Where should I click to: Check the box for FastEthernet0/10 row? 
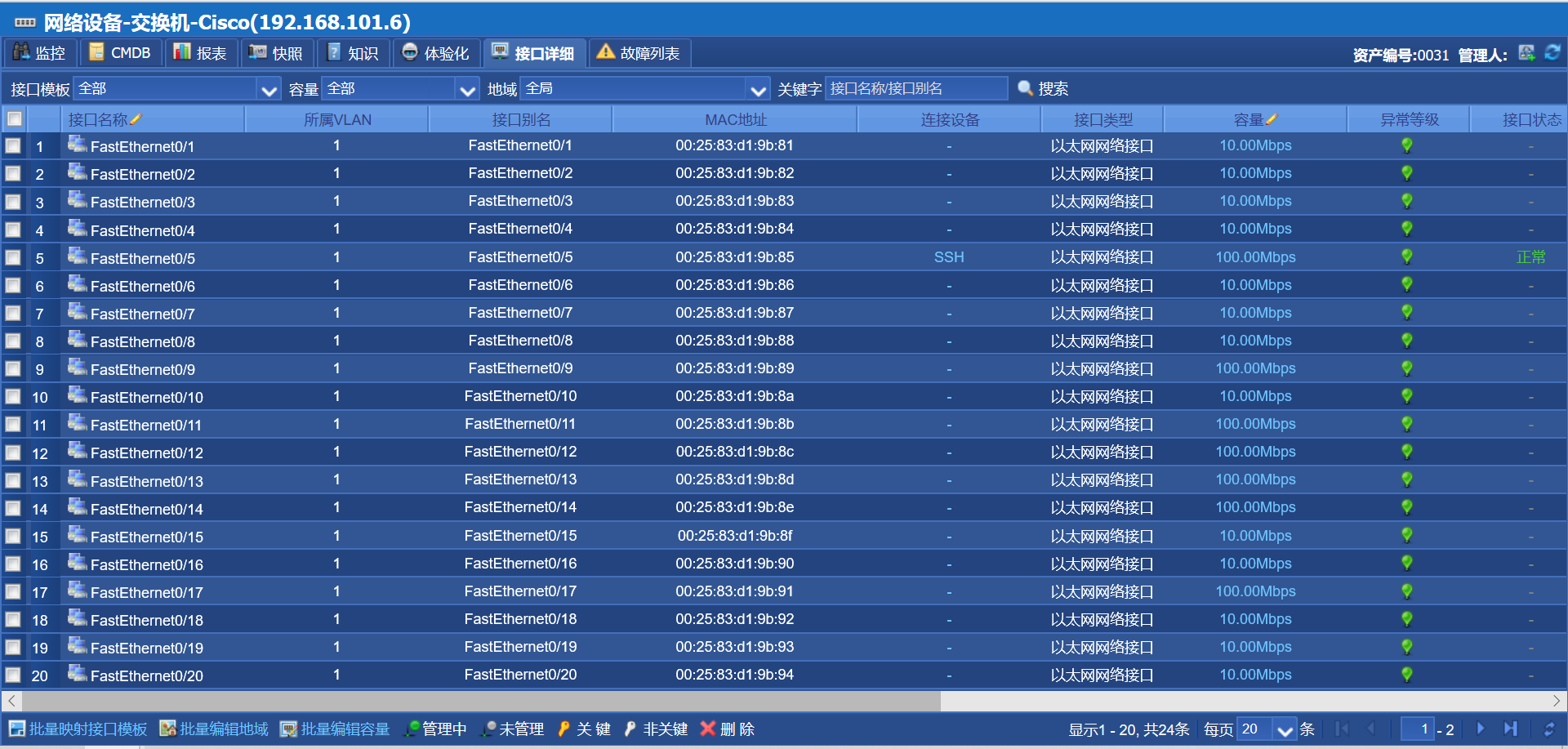pos(13,397)
